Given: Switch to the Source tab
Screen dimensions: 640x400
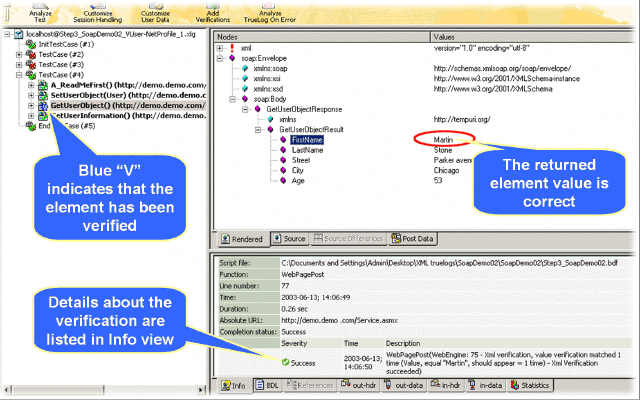Looking at the screenshot, I should tap(292, 239).
